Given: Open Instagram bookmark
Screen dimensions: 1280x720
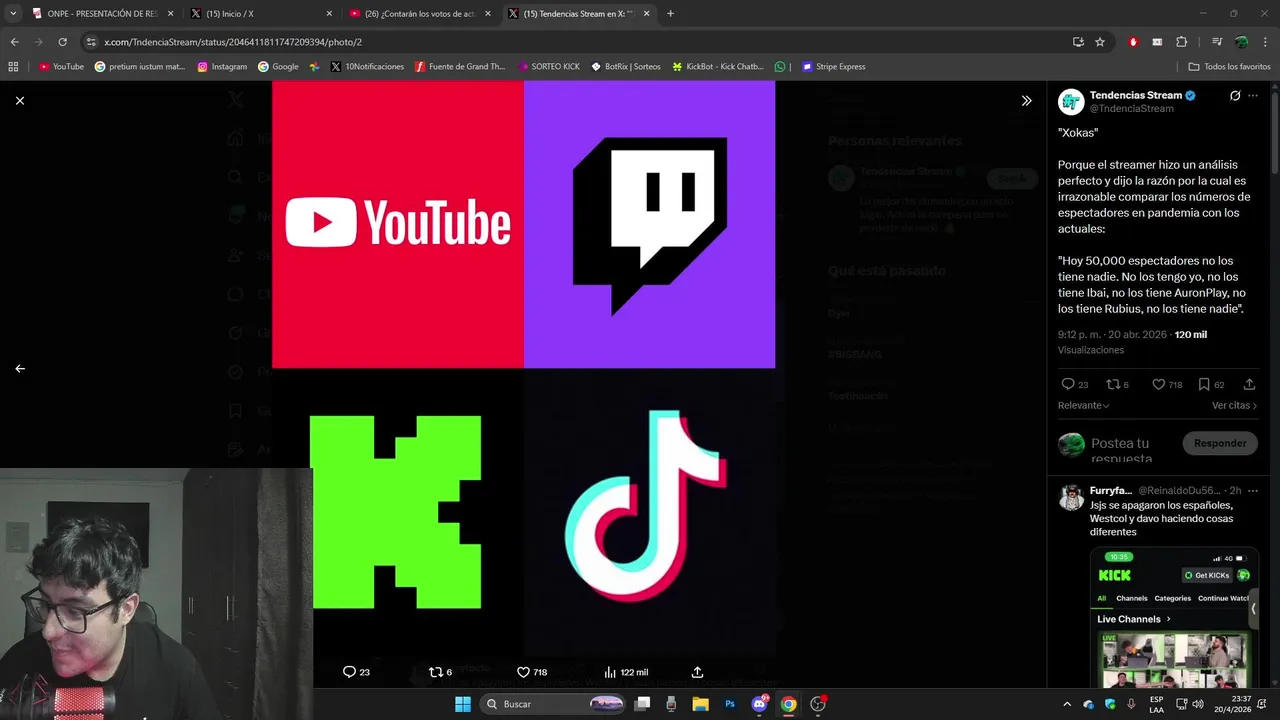Looking at the screenshot, I should [x=222, y=66].
